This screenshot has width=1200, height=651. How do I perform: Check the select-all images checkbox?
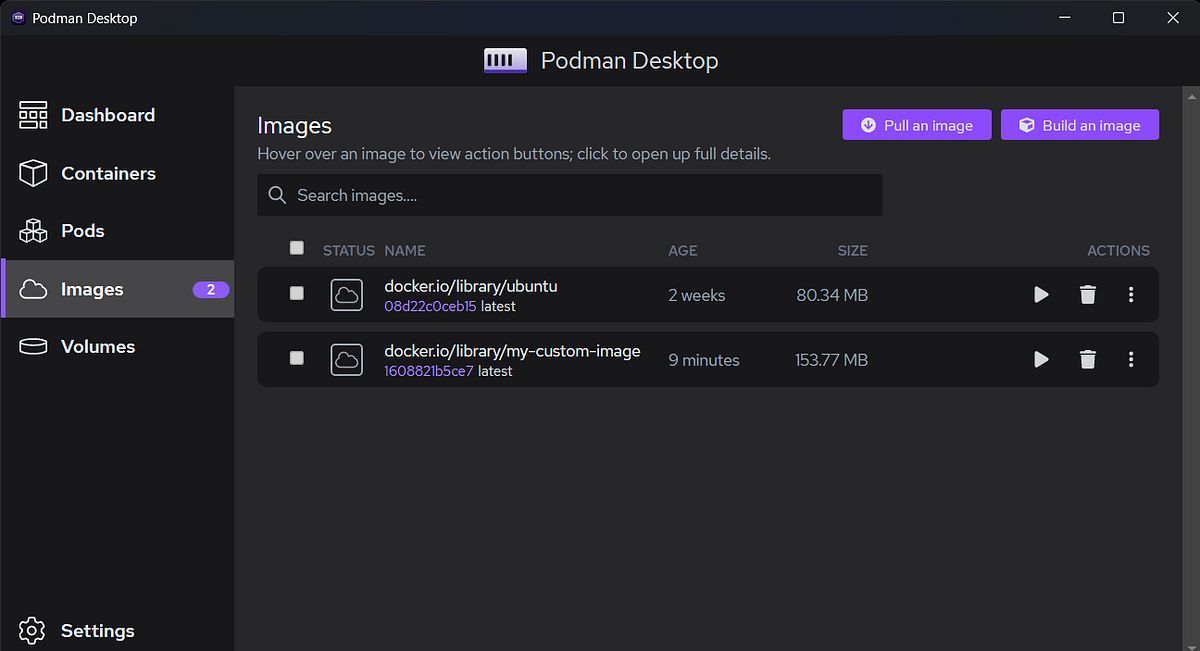296,247
